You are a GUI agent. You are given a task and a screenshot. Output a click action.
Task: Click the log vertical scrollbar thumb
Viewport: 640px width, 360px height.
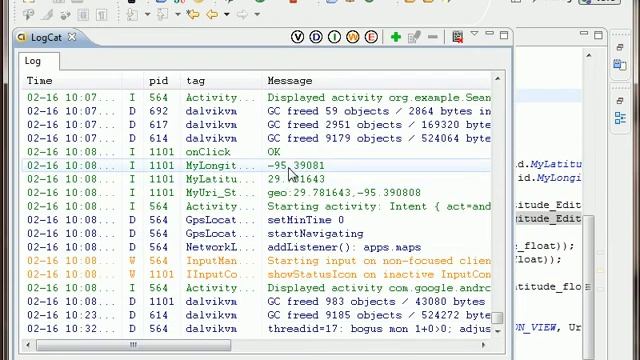pyautogui.click(x=497, y=318)
